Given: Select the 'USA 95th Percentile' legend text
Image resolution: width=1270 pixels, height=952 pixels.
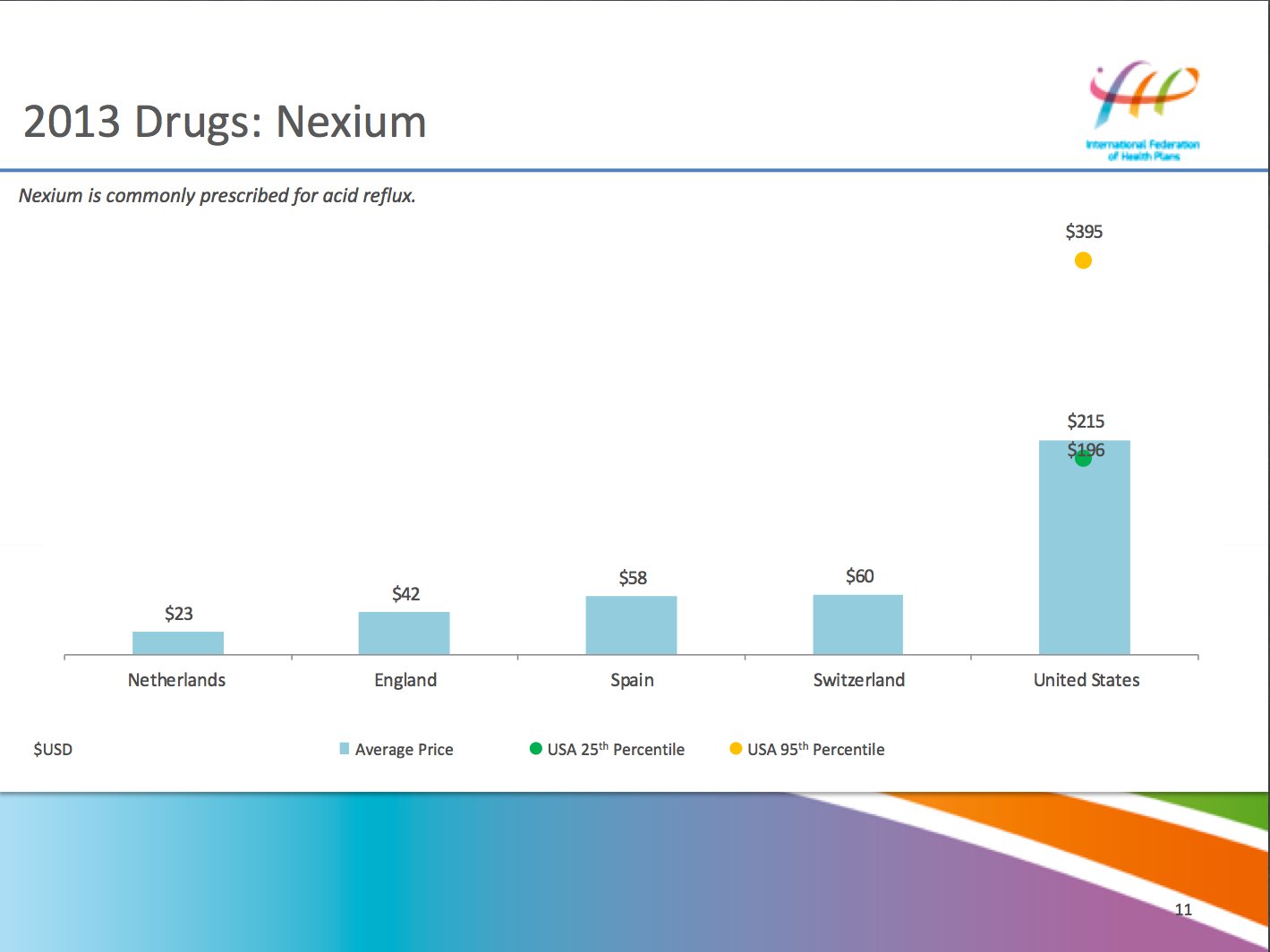Looking at the screenshot, I should (816, 749).
